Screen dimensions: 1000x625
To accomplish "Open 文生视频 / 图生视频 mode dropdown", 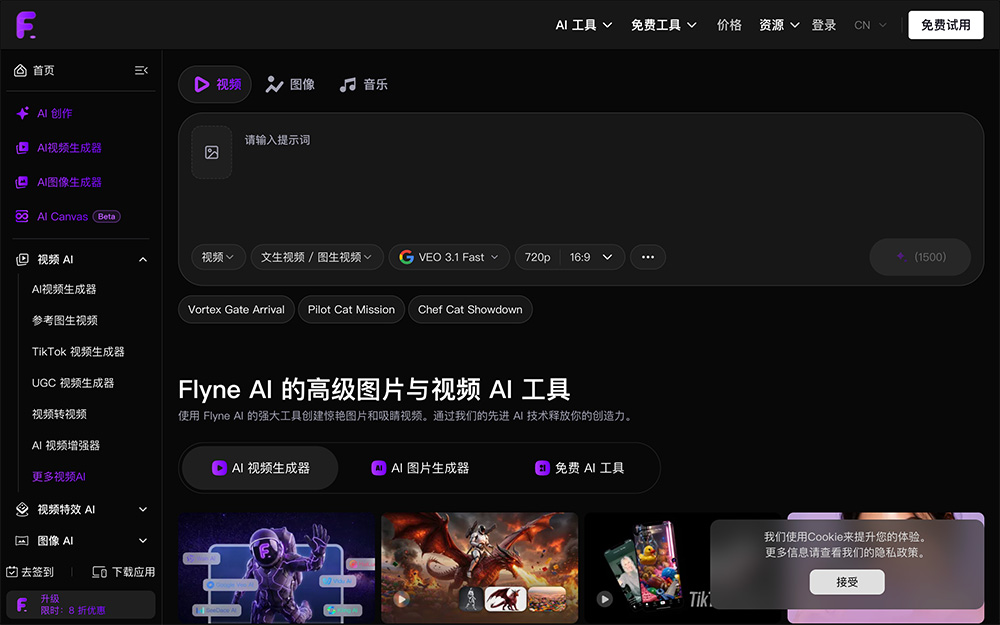I will (317, 257).
